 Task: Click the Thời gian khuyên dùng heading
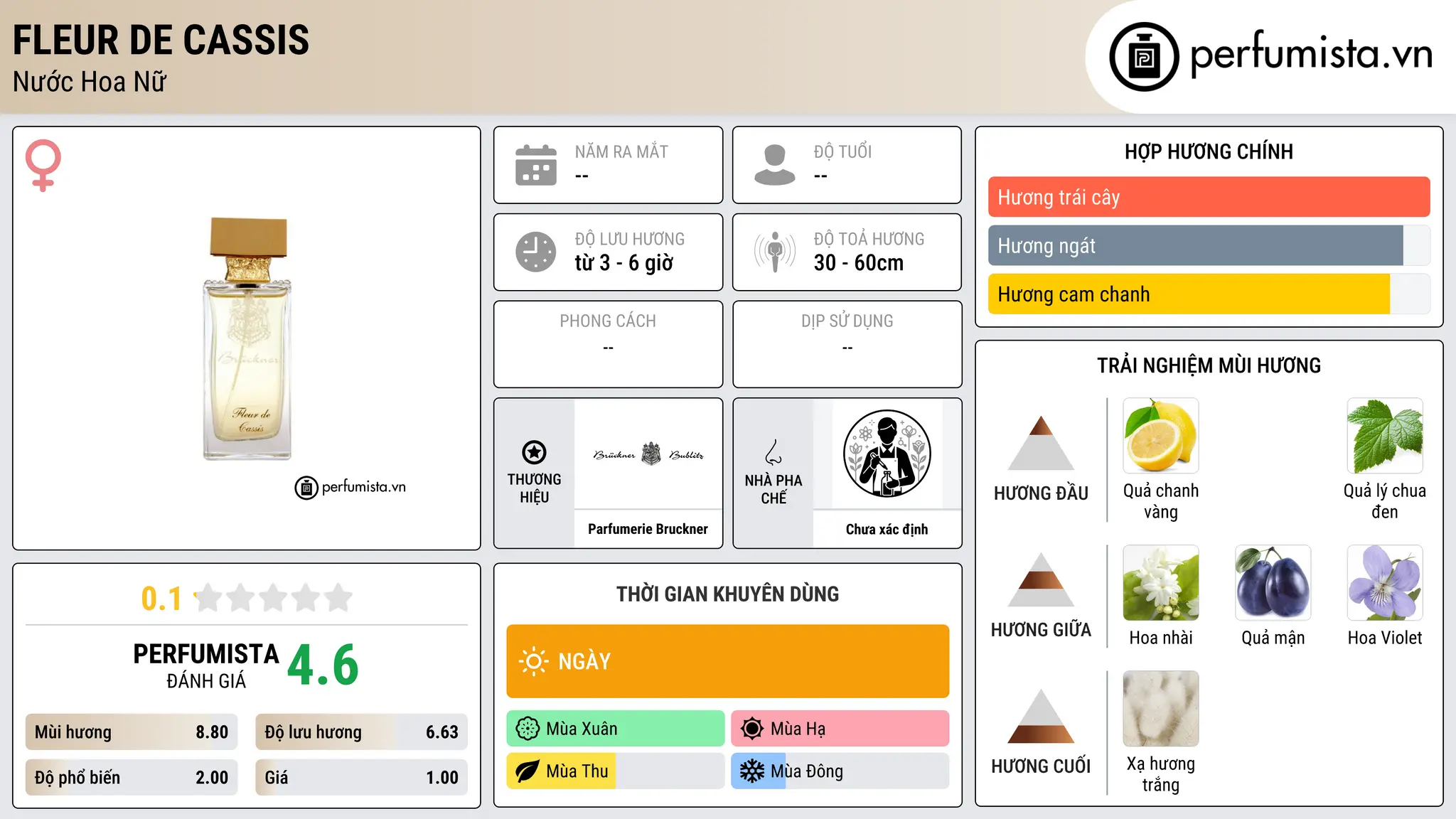[x=728, y=594]
